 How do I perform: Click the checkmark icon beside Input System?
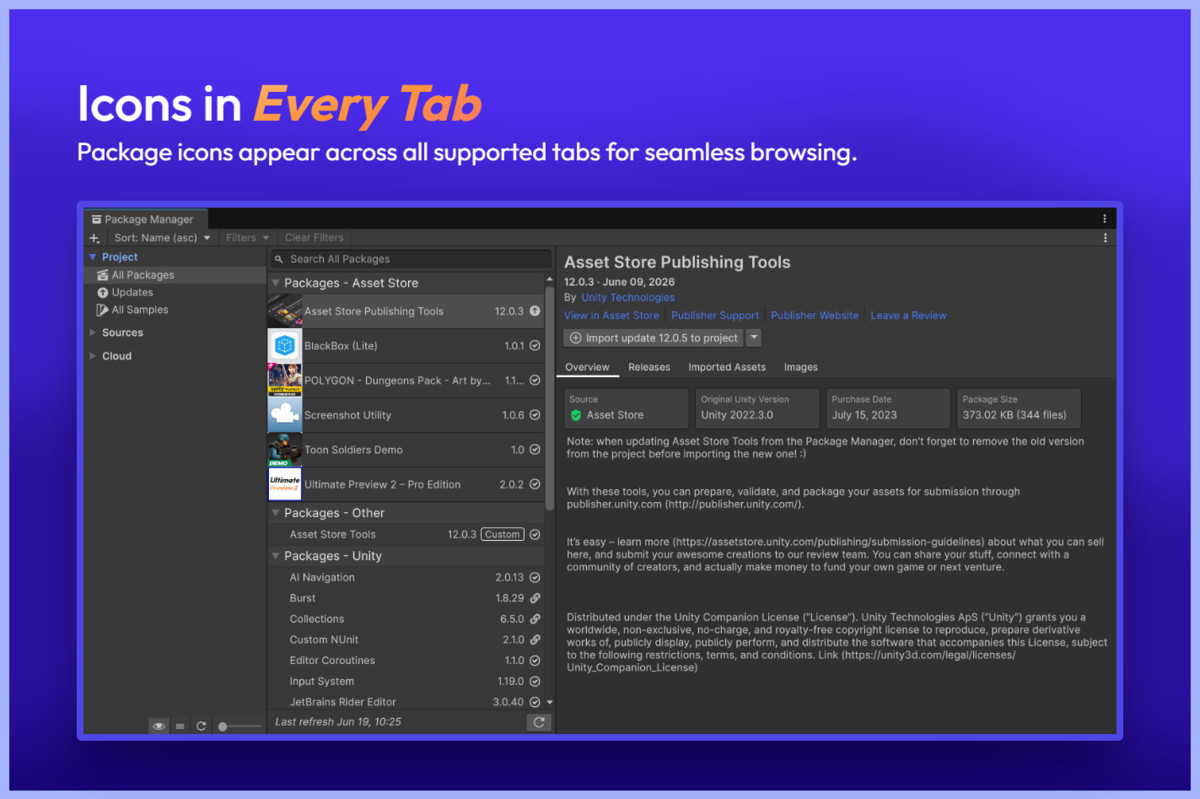click(x=535, y=682)
